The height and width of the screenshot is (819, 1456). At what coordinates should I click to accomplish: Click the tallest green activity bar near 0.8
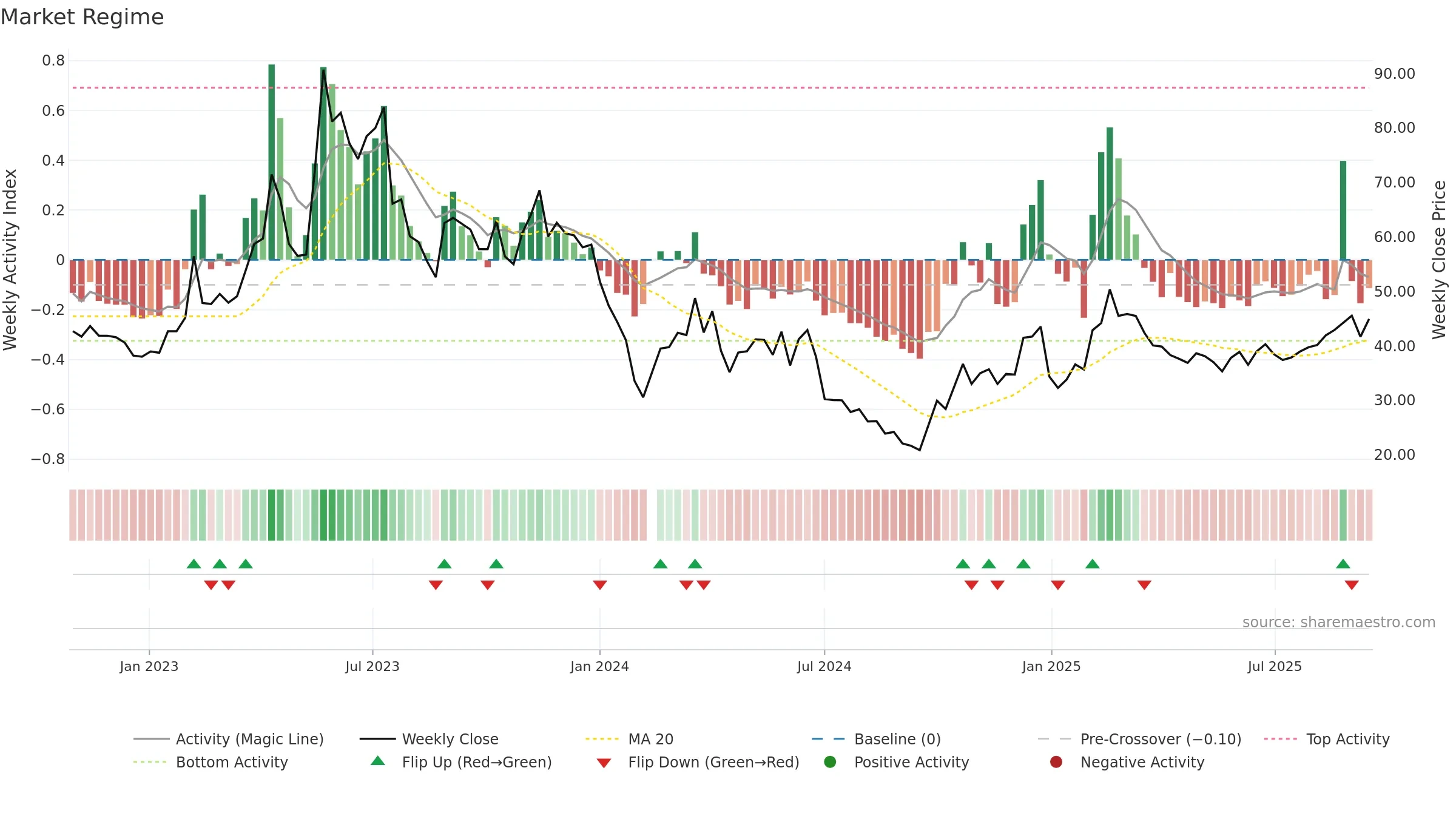pos(272,162)
